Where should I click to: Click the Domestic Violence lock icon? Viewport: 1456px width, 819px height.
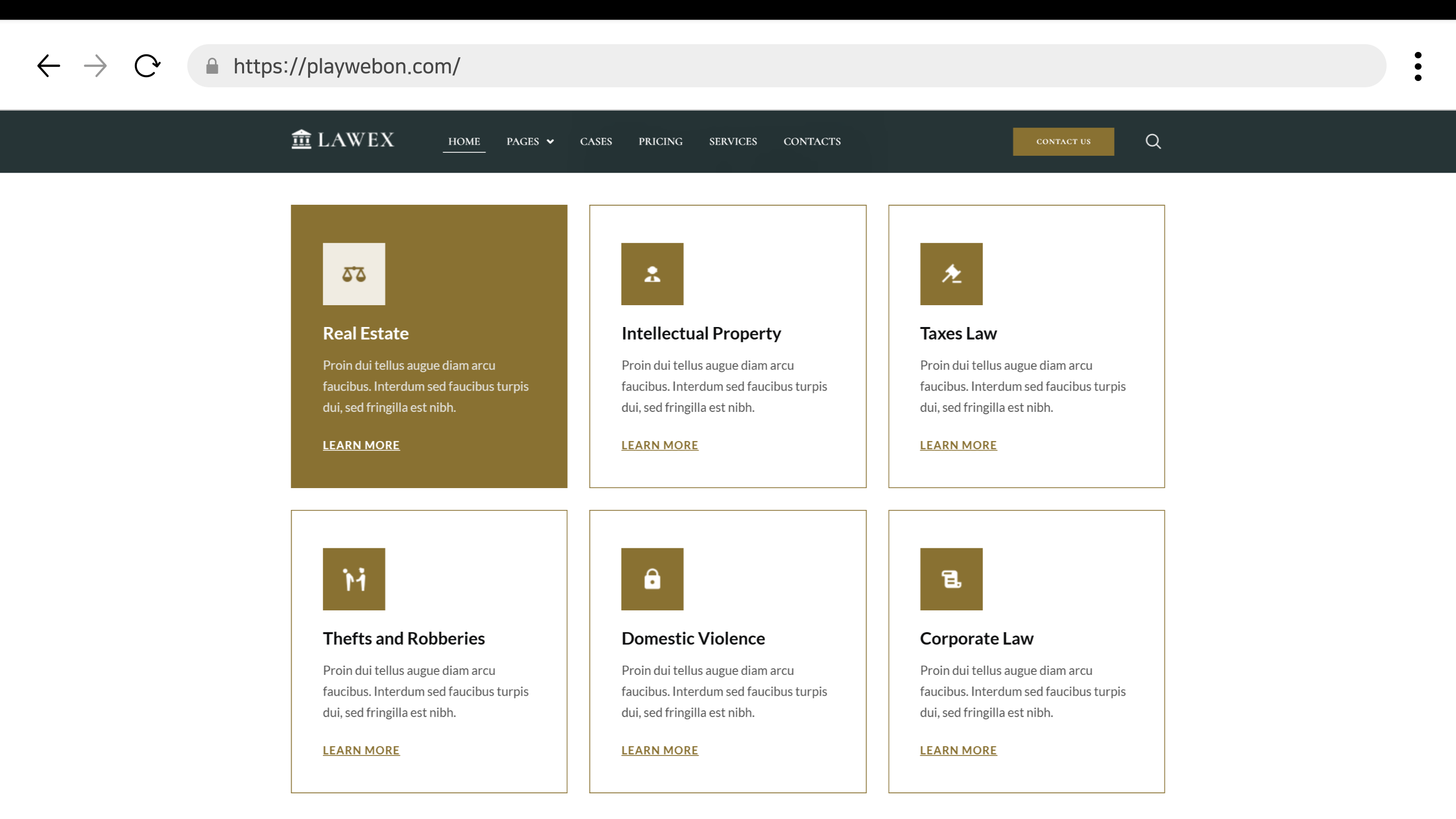652,579
